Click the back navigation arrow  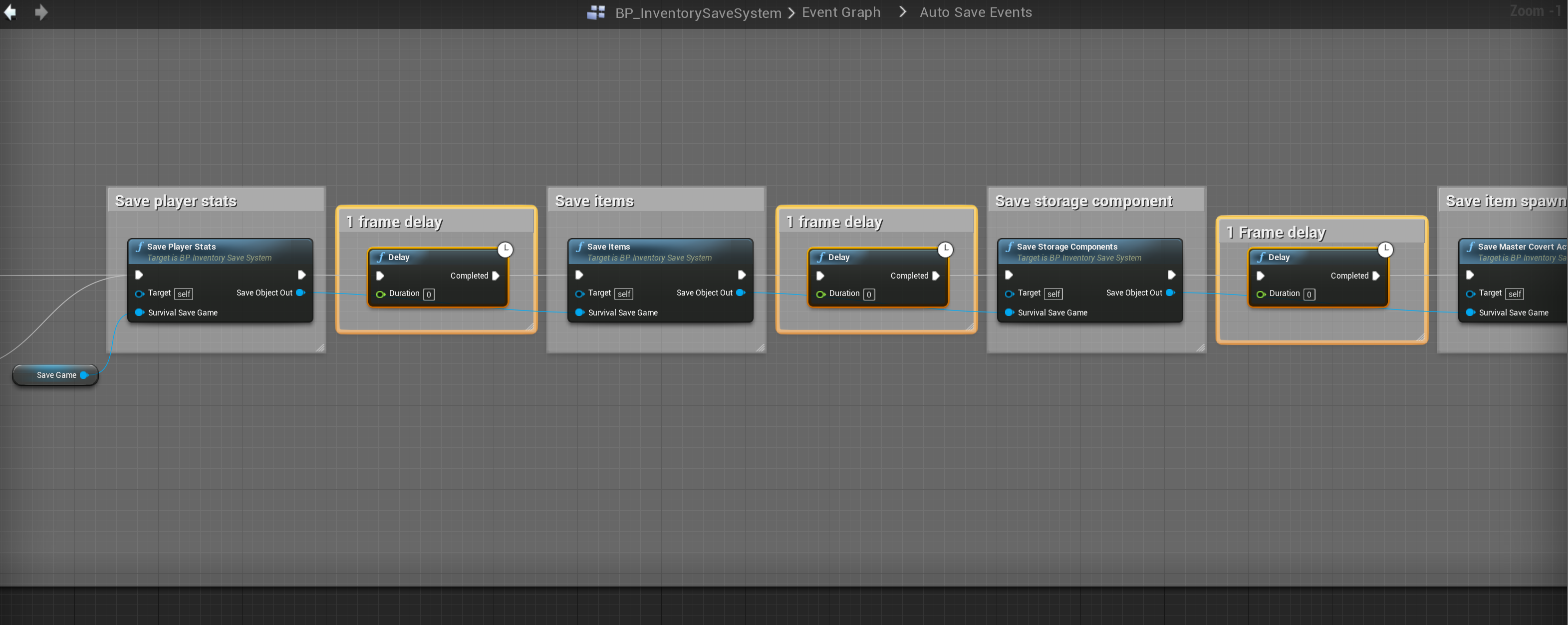click(10, 12)
